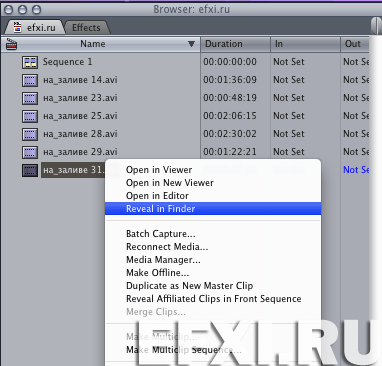Viewport: 382px width, 366px height.
Task: Click the project icon on efxi.ru tab
Action: 17,27
